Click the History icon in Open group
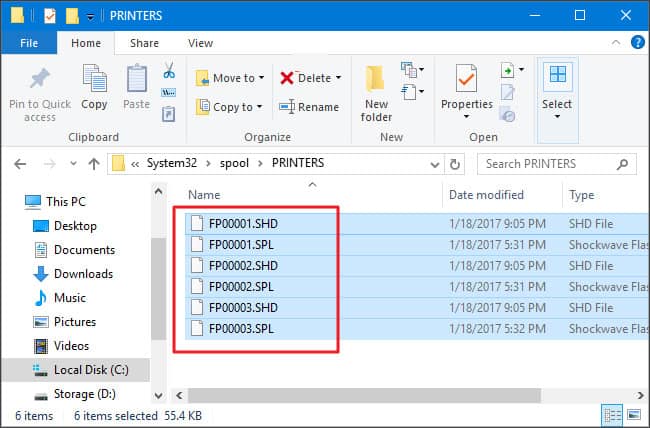The height and width of the screenshot is (428, 650). (507, 114)
